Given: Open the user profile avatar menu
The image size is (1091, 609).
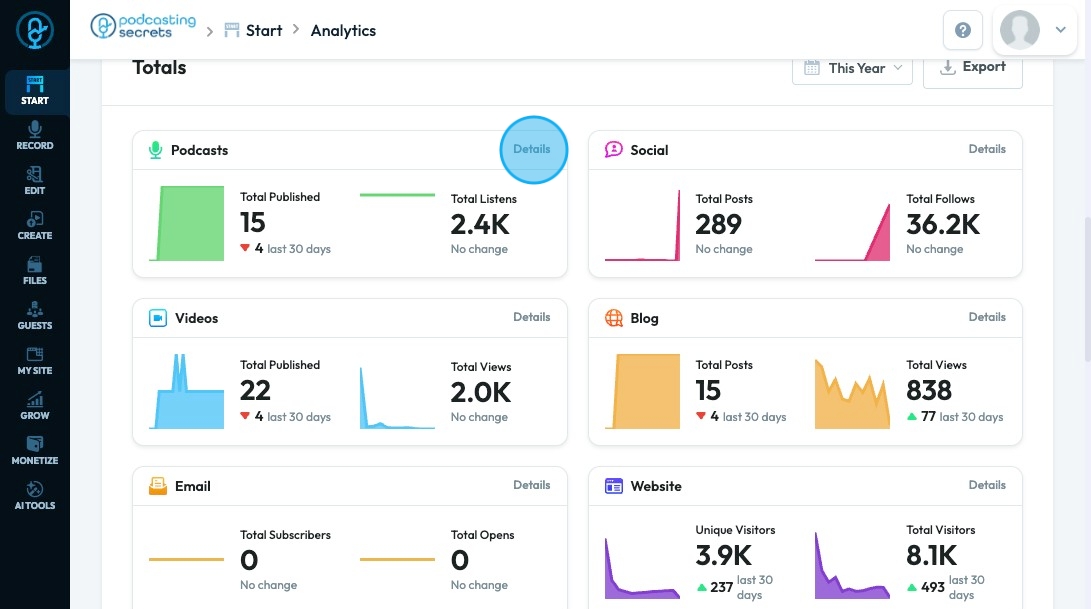Looking at the screenshot, I should (x=1019, y=30).
